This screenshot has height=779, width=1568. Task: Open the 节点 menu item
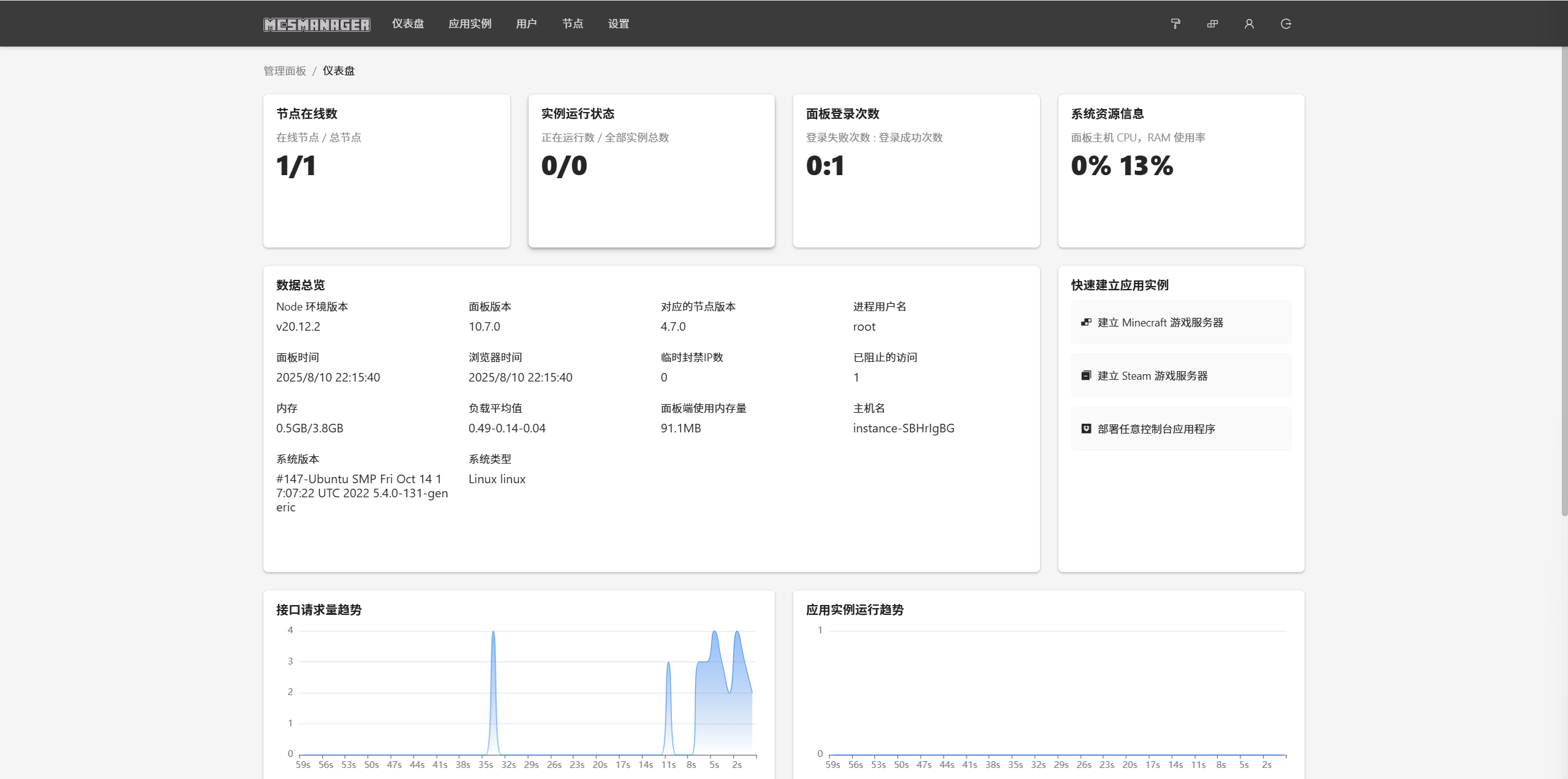[x=573, y=24]
